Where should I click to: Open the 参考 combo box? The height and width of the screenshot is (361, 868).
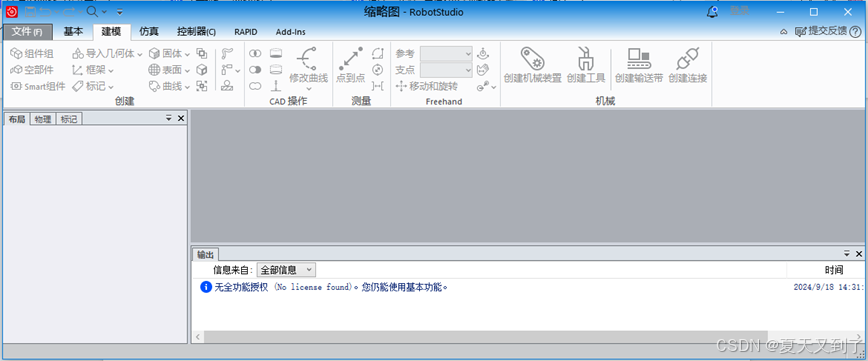click(446, 54)
